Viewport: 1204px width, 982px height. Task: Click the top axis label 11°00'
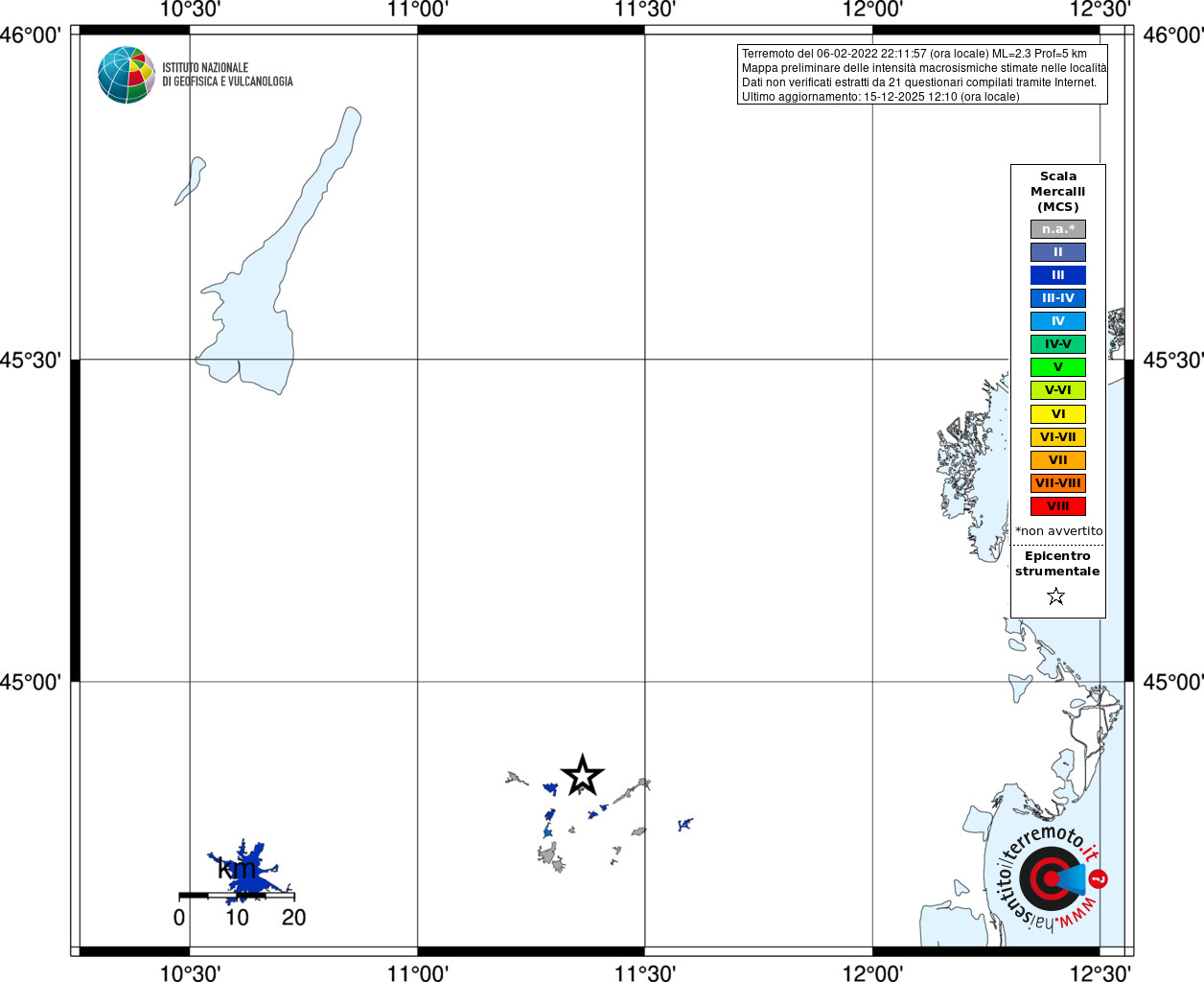click(x=418, y=10)
